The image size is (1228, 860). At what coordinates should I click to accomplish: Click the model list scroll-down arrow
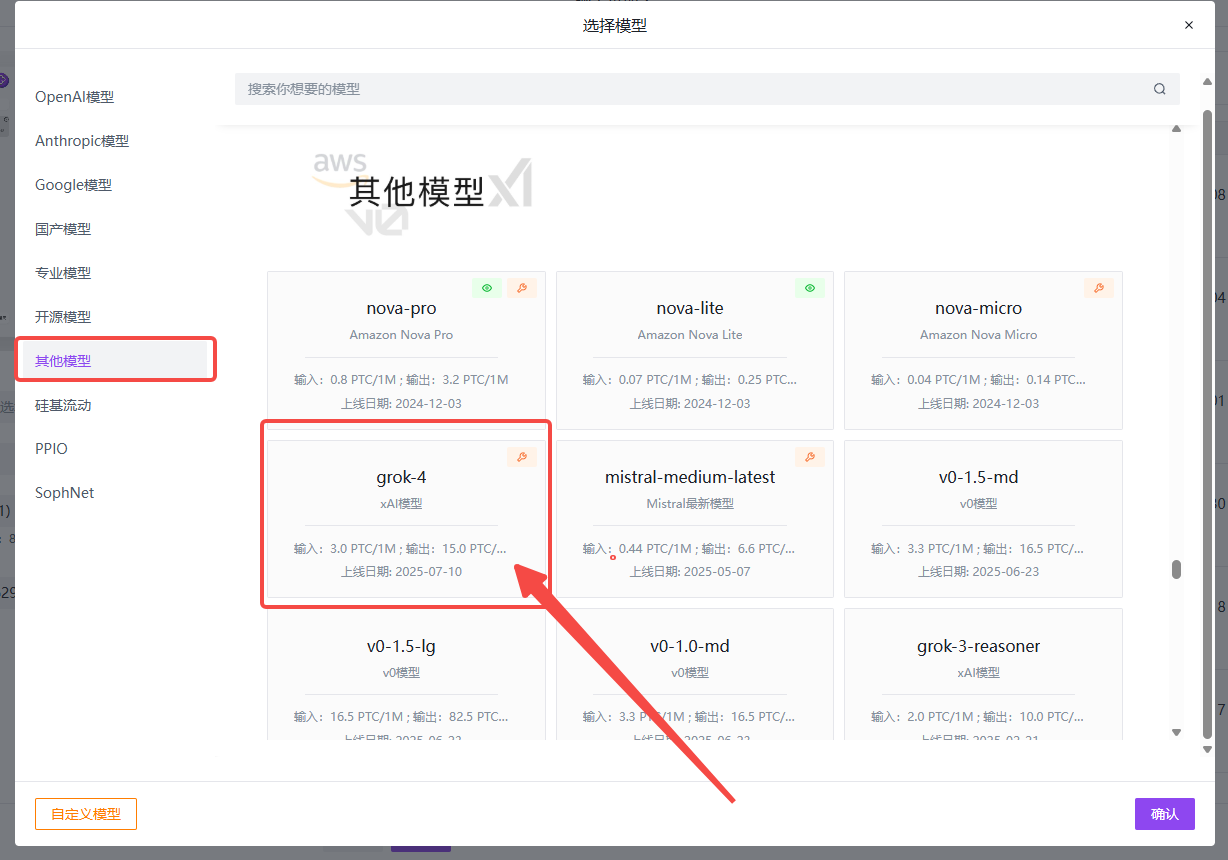1177,732
